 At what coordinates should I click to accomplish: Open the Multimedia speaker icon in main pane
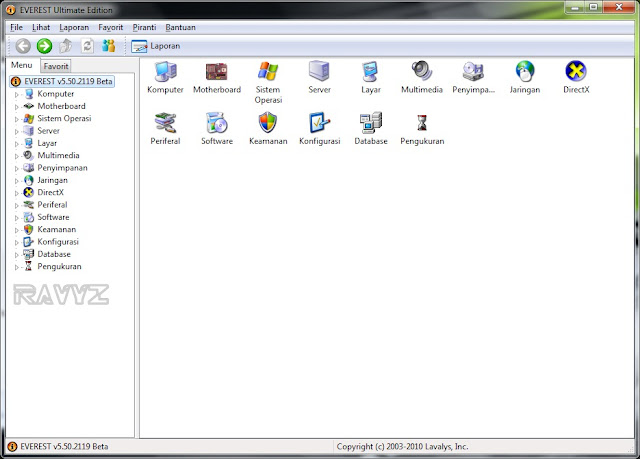[x=422, y=71]
